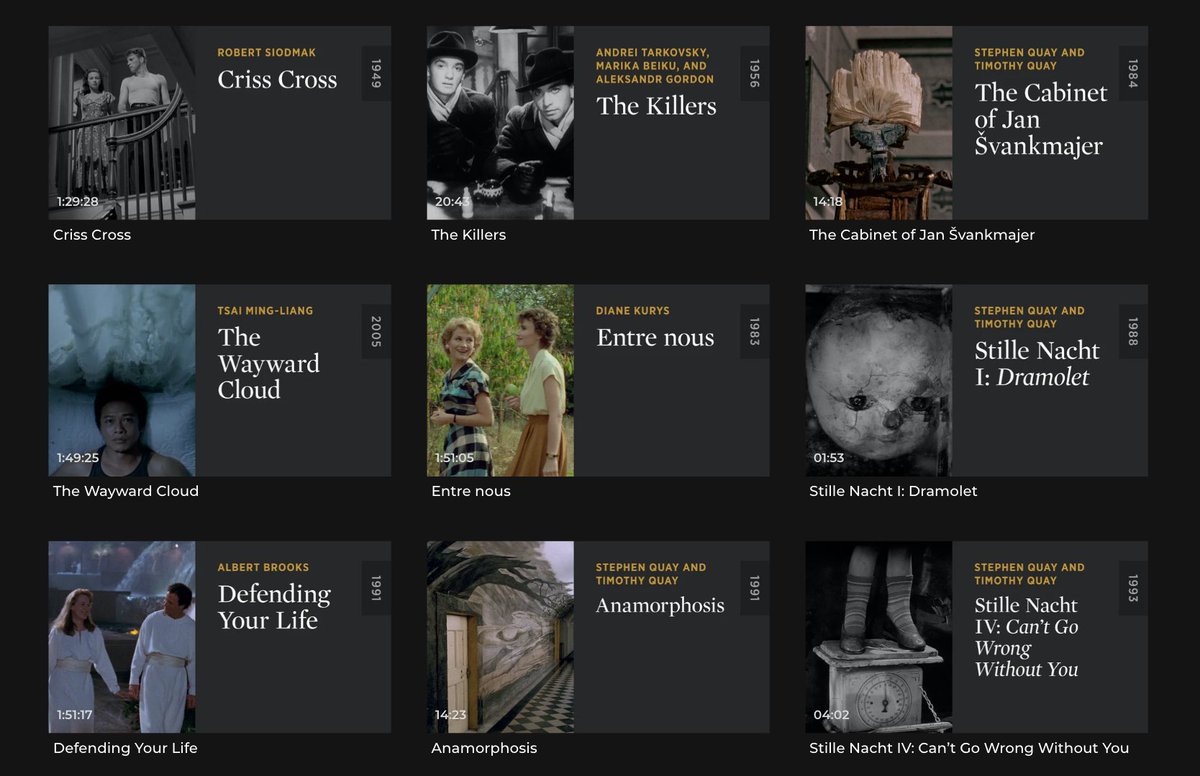Click directors Andrei Tarkovsky, Marika Beiku credit

[655, 66]
